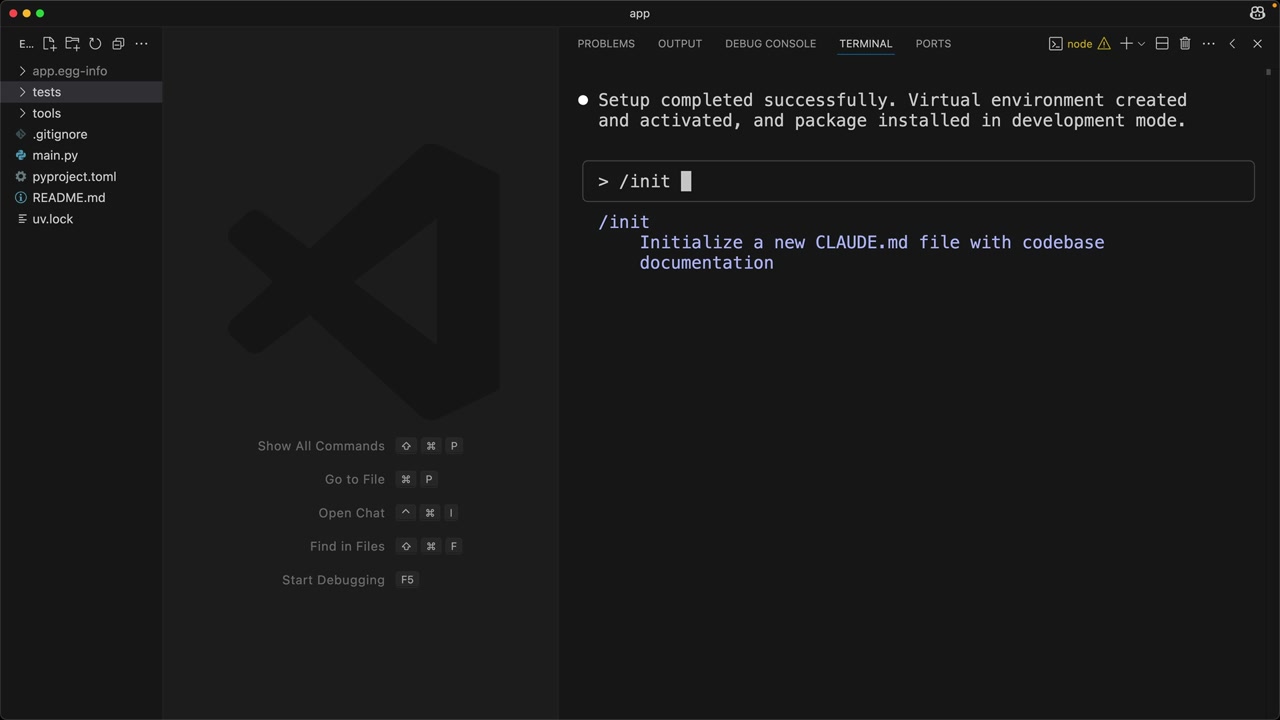Screen dimensions: 1280x720
Task: Switch to the DEBUG CONSOLE tab
Action: tap(770, 44)
